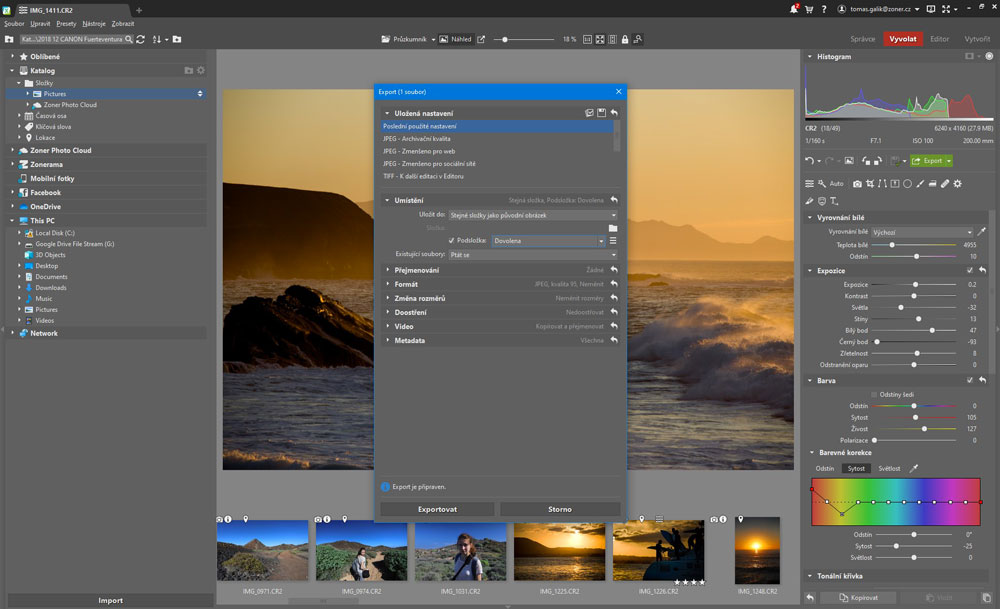This screenshot has height=609, width=1000.
Task: Adjust the Teplota bílé slider handle
Action: coord(891,244)
